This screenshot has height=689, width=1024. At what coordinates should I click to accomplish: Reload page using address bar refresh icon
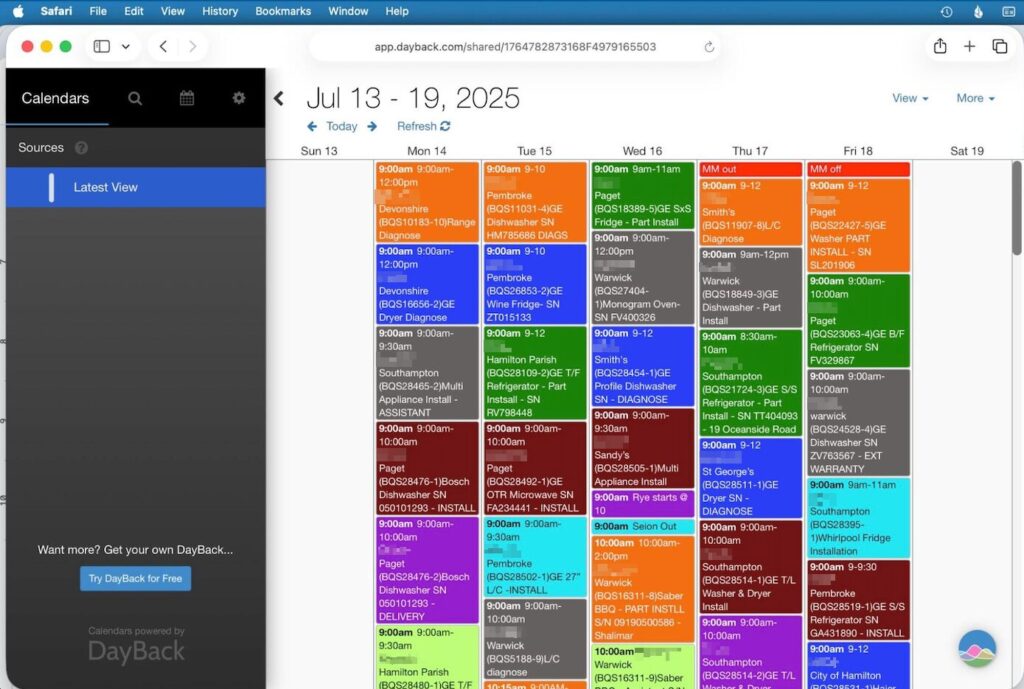pos(709,47)
